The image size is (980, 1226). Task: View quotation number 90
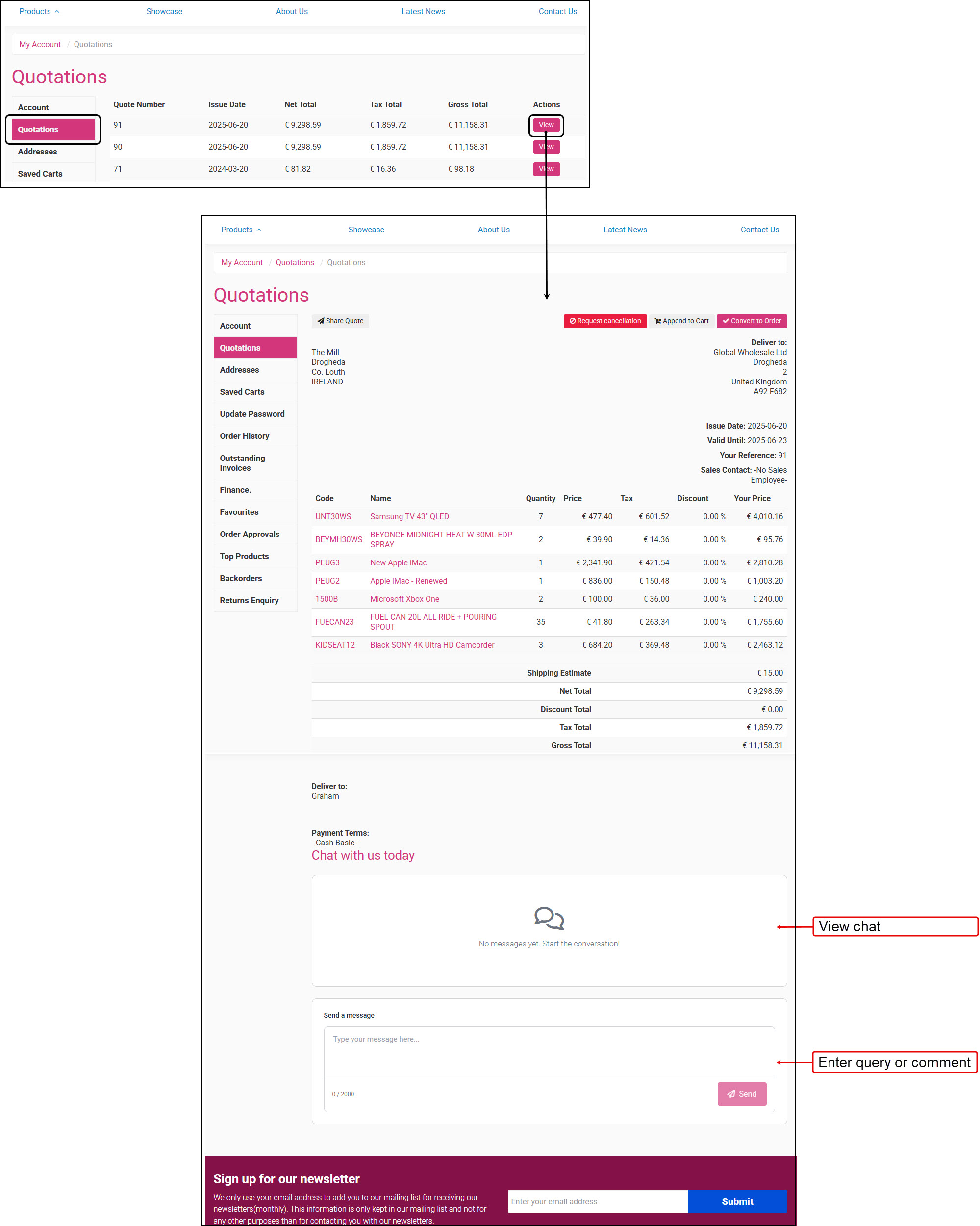[x=546, y=147]
